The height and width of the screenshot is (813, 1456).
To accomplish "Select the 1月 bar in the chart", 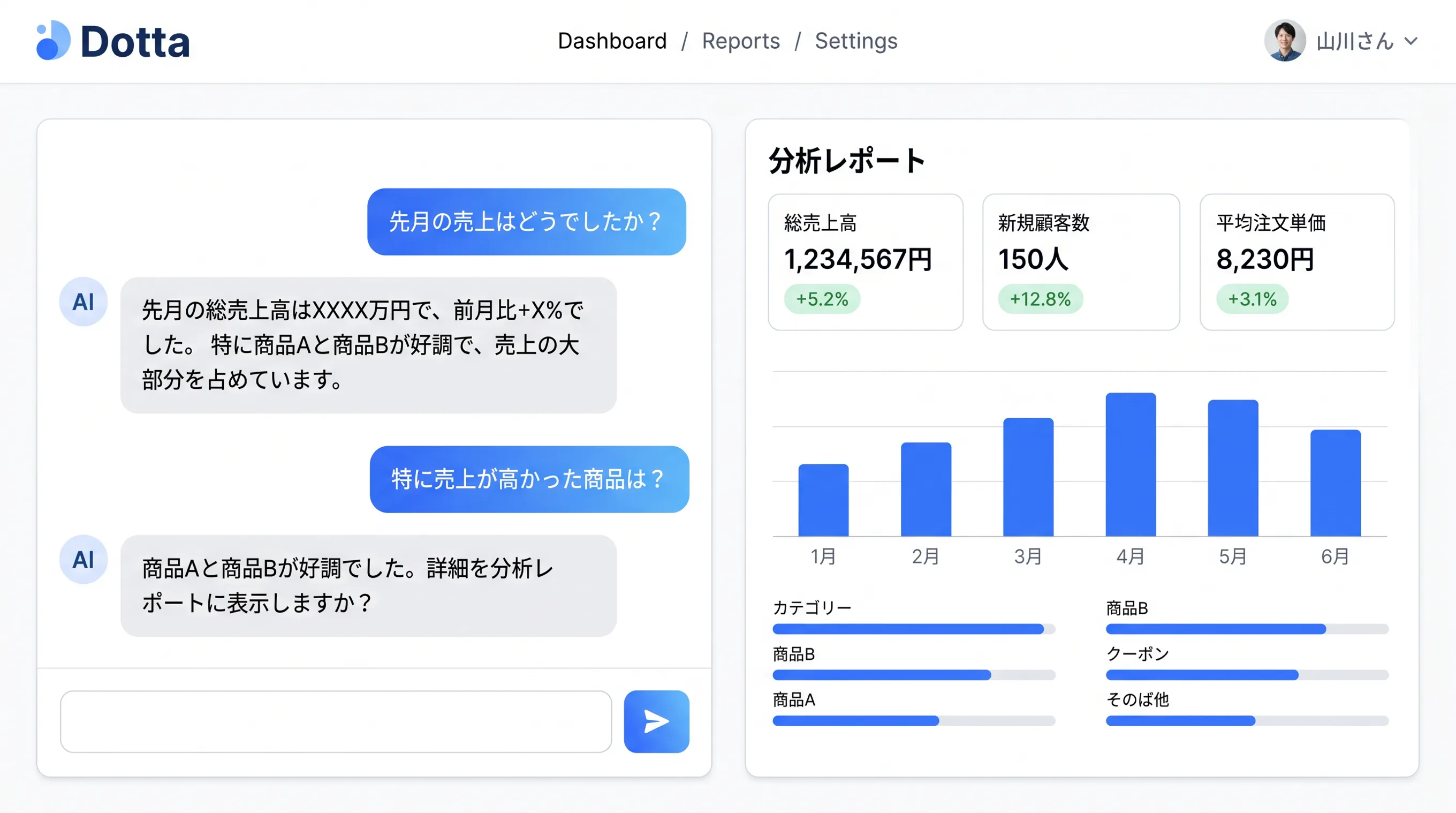I will click(823, 500).
